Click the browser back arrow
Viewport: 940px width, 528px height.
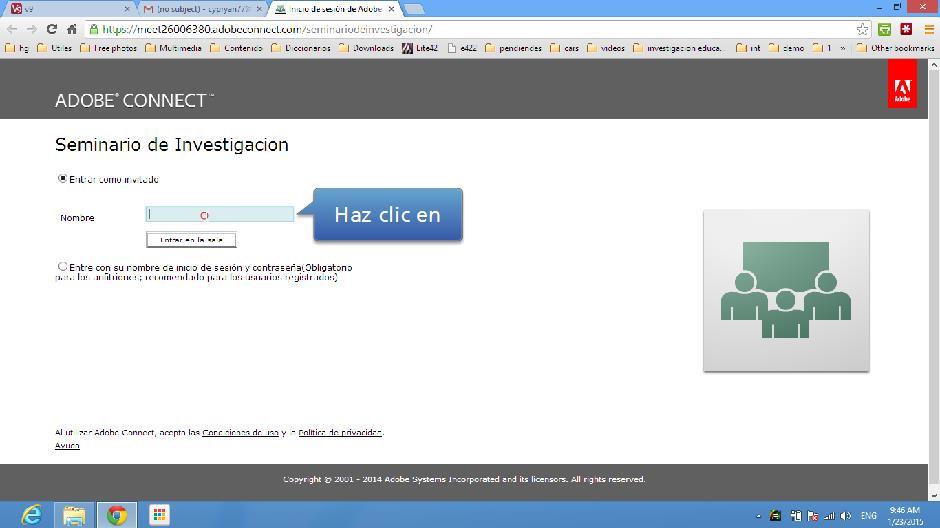point(12,29)
